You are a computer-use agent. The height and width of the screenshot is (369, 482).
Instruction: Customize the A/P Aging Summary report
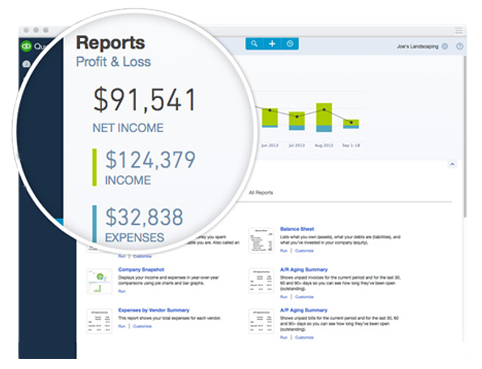(304, 337)
